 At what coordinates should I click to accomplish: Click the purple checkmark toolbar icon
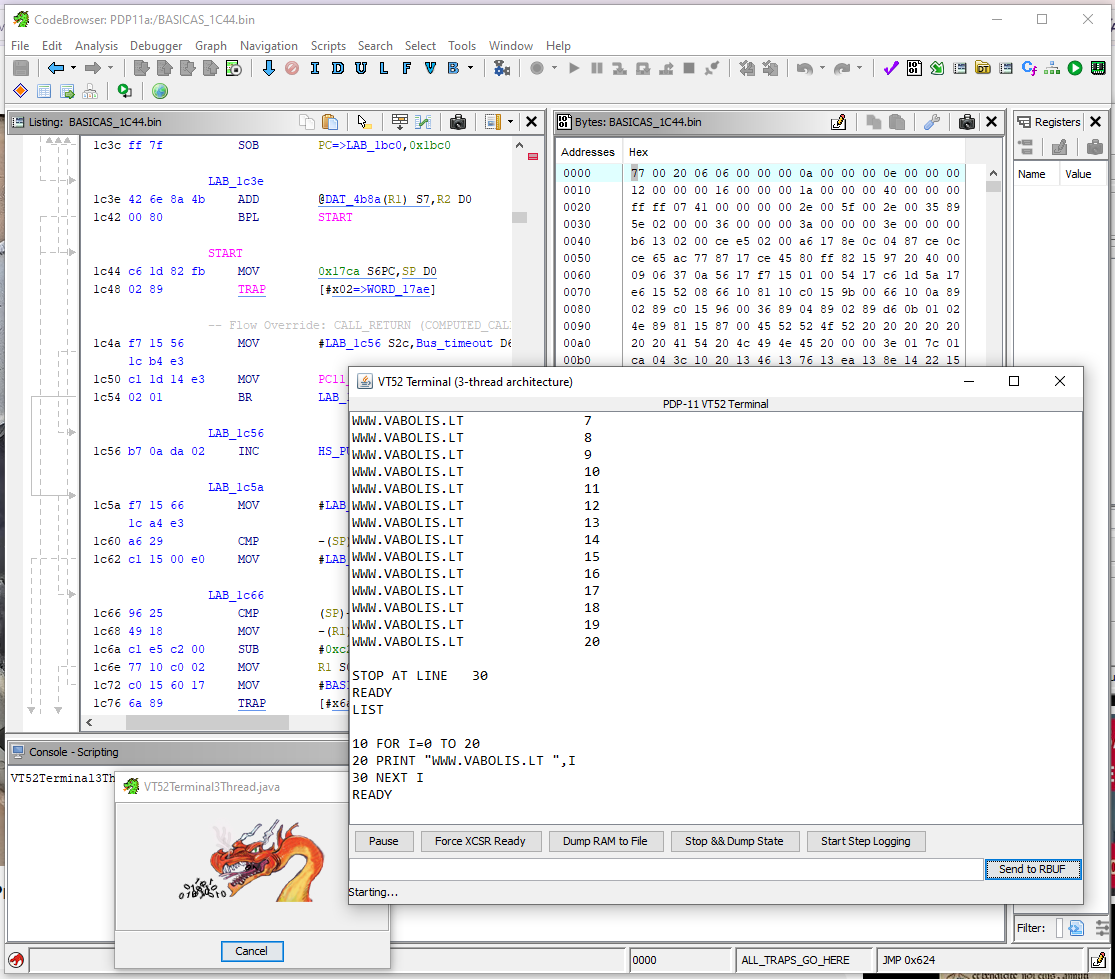point(890,68)
